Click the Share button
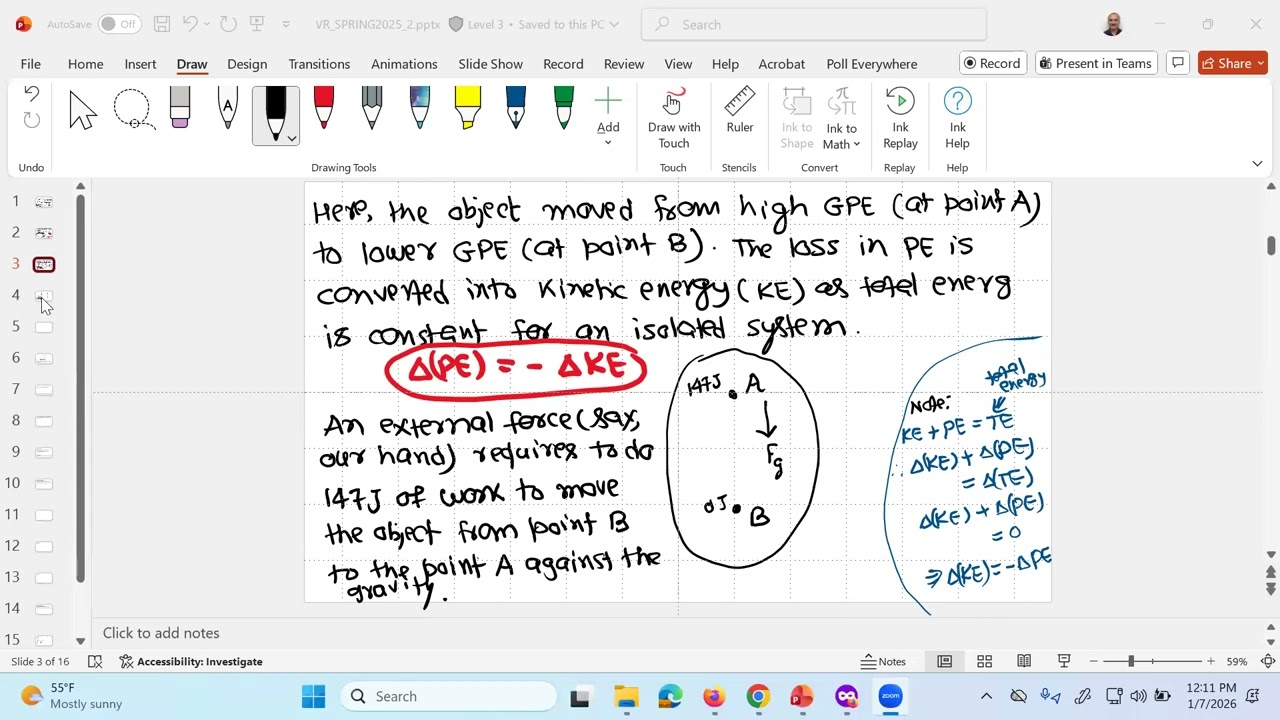The height and width of the screenshot is (720, 1280). click(1233, 63)
